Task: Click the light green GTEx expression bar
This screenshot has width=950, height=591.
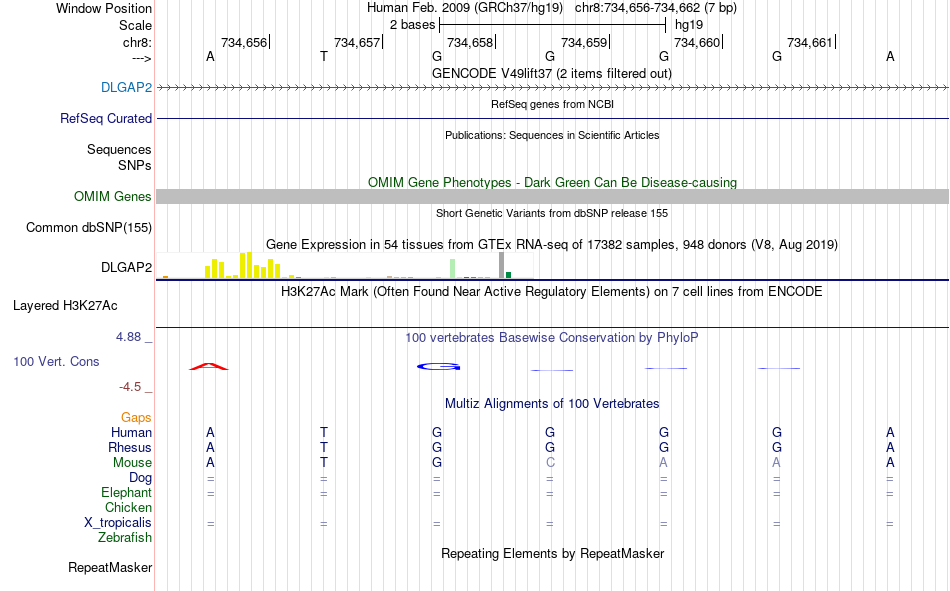Action: coord(453,269)
